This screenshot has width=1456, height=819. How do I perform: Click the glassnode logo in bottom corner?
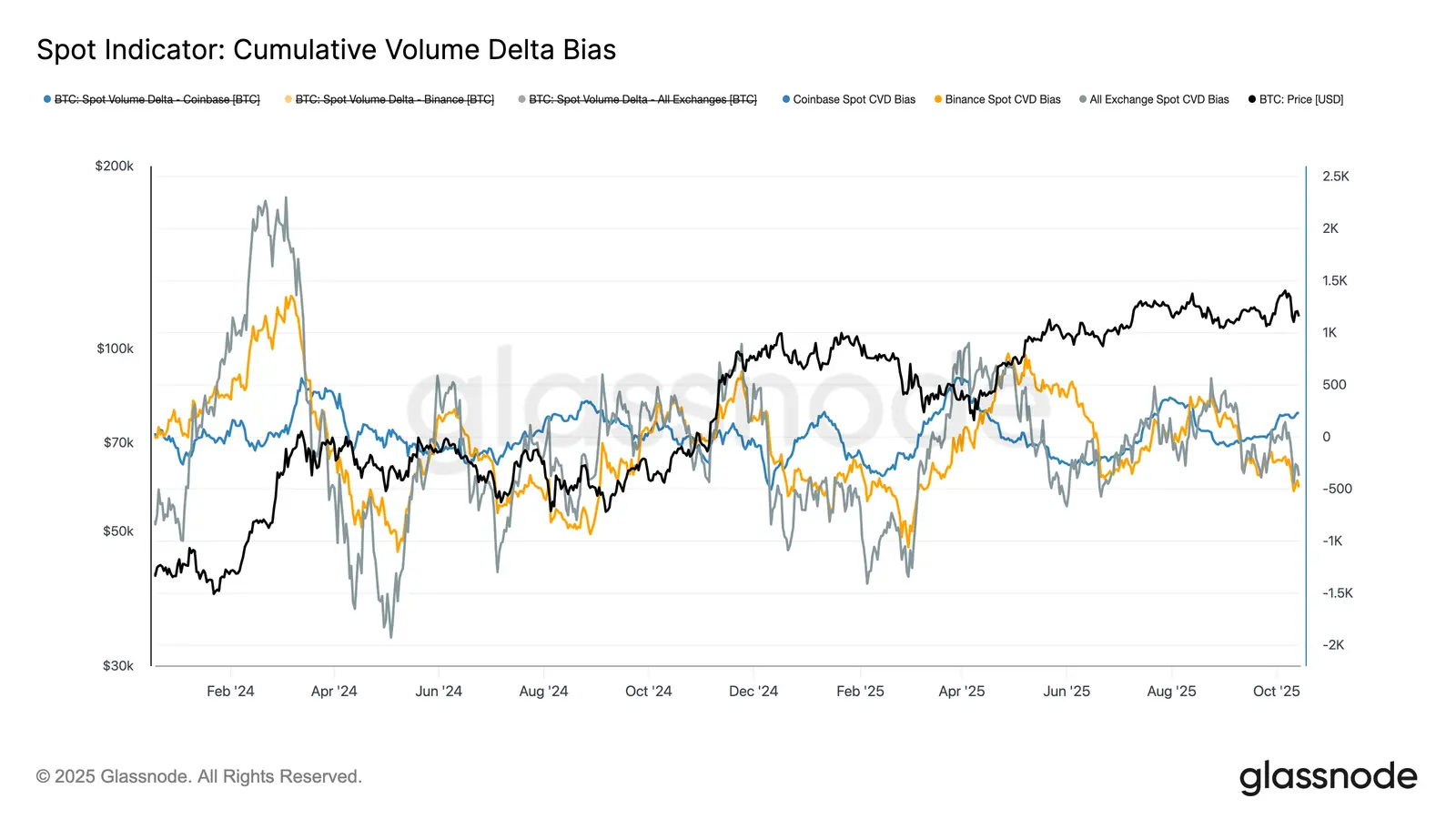click(x=1328, y=776)
